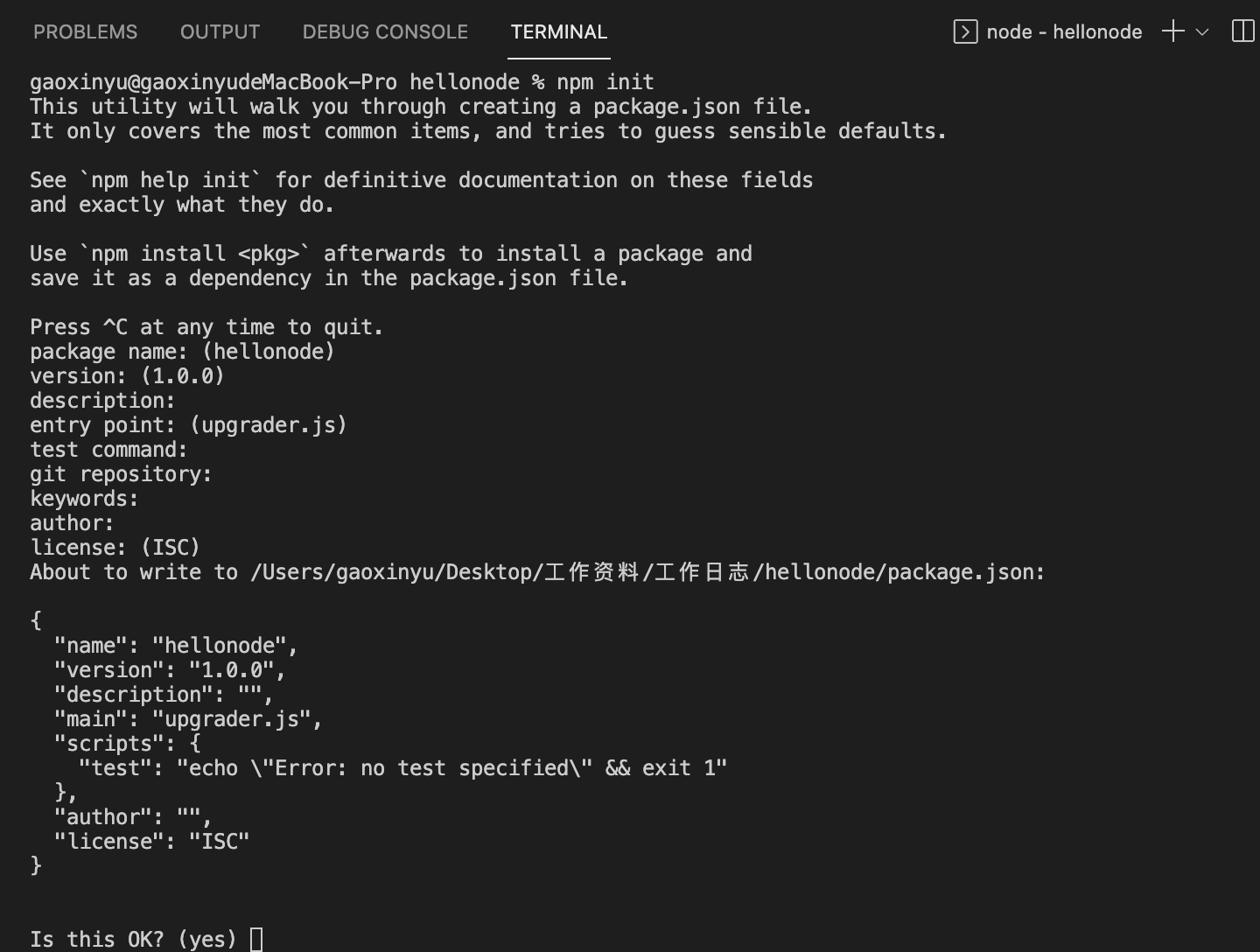Click the terminal shell icon beside node - hellonode
The height and width of the screenshot is (952, 1260).
click(x=965, y=32)
